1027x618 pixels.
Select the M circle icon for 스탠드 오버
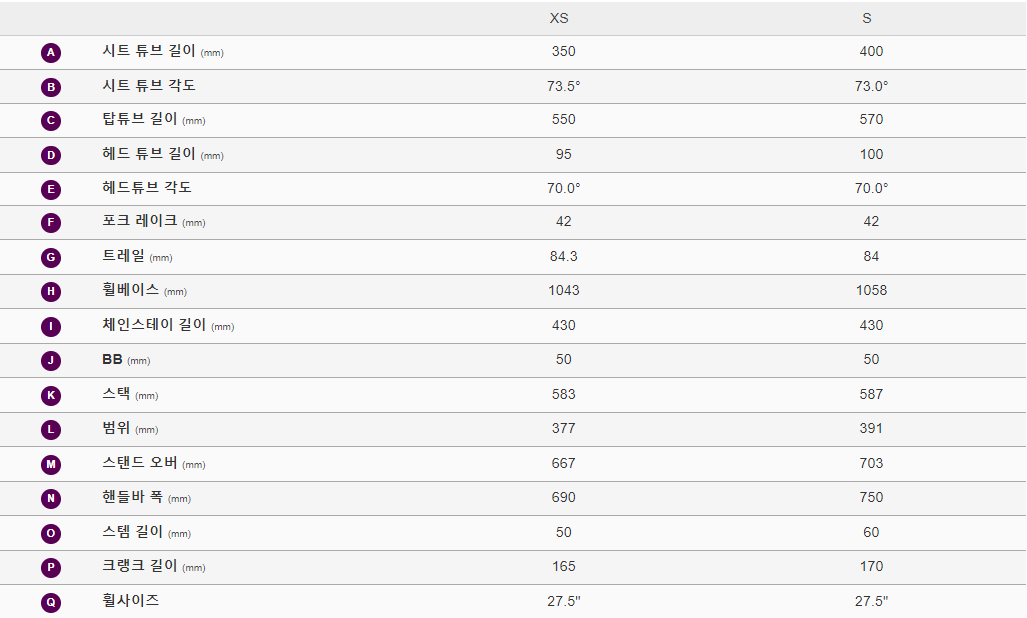pos(51,465)
